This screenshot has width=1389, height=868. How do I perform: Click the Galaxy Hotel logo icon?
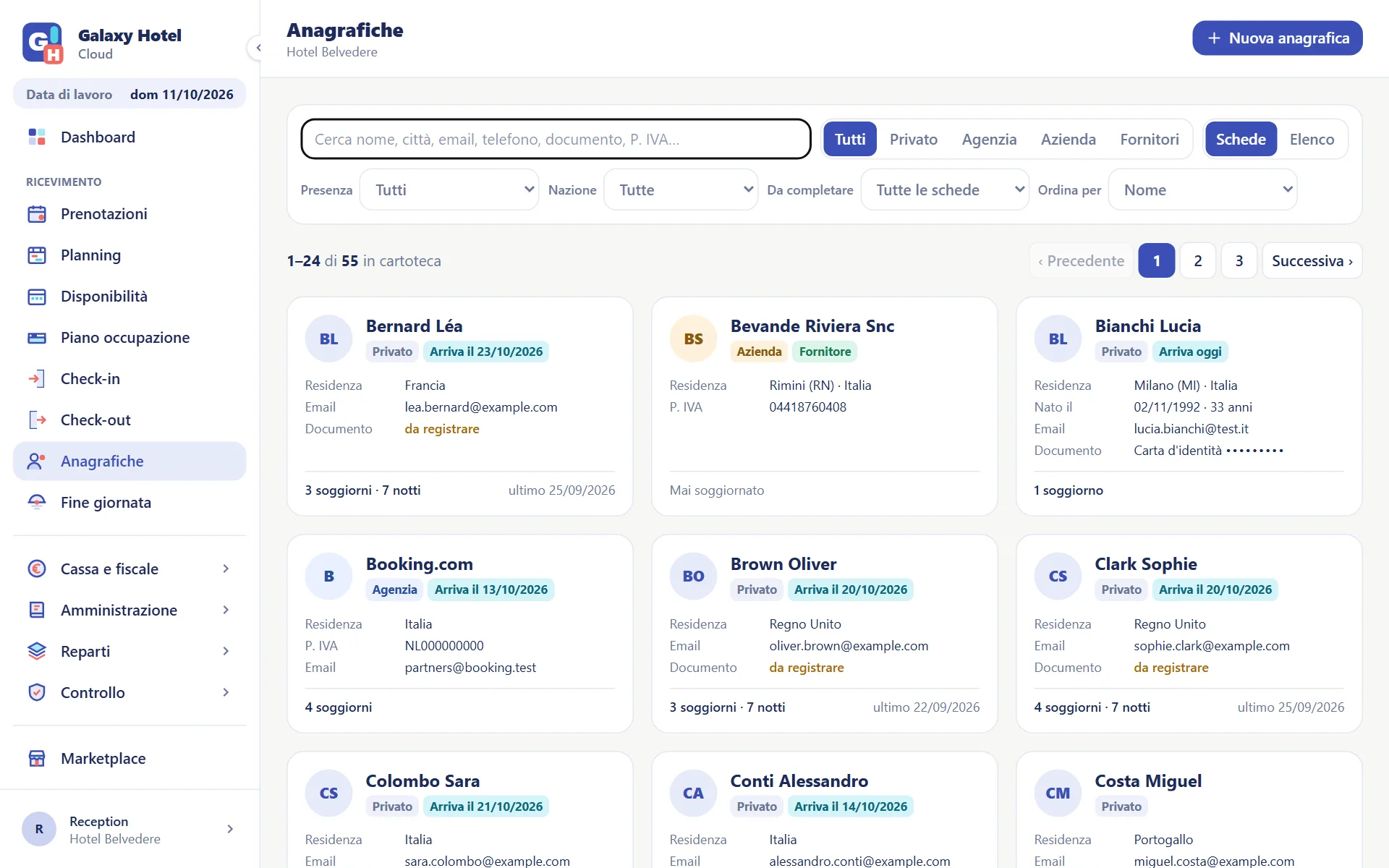[x=43, y=43]
